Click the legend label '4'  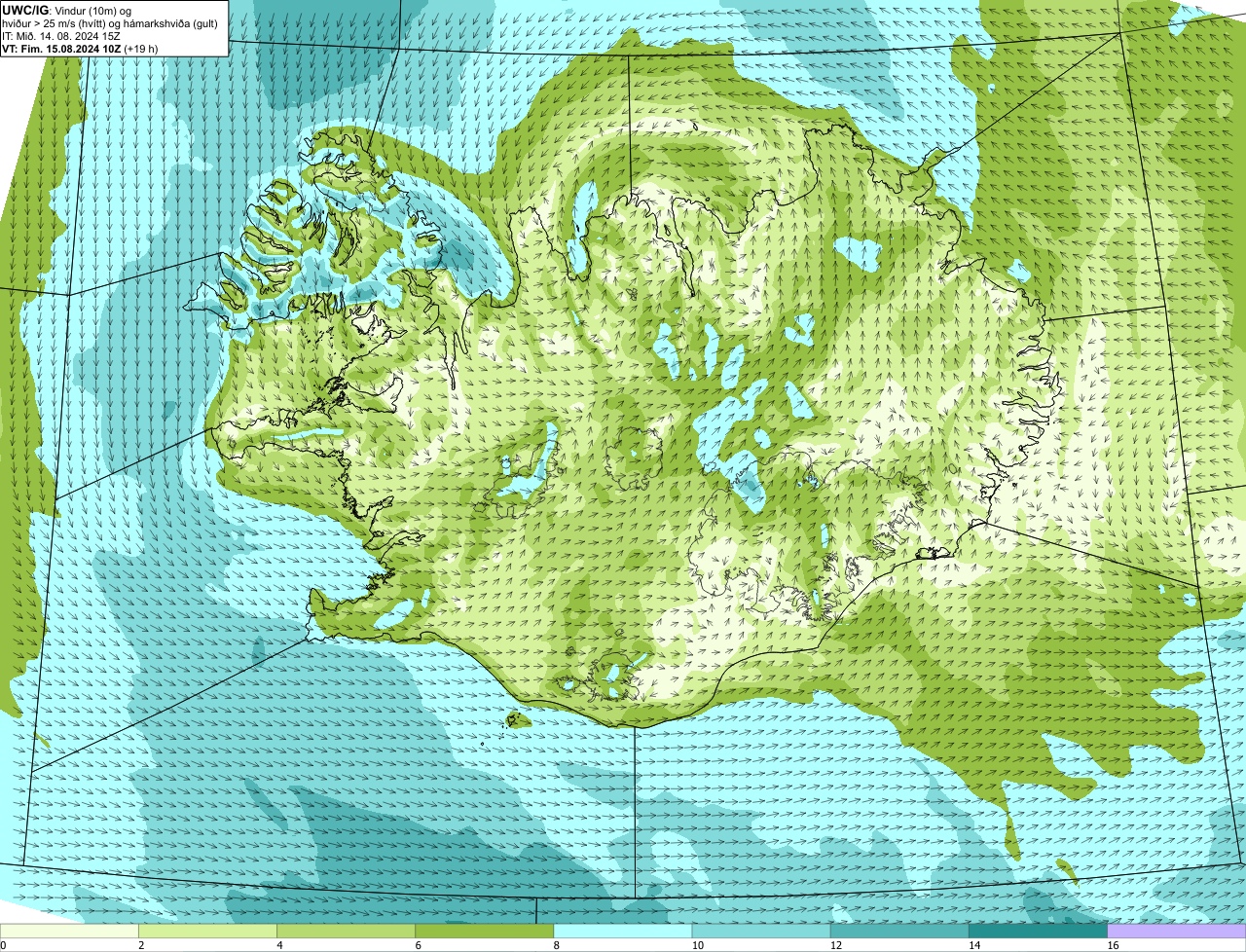279,945
